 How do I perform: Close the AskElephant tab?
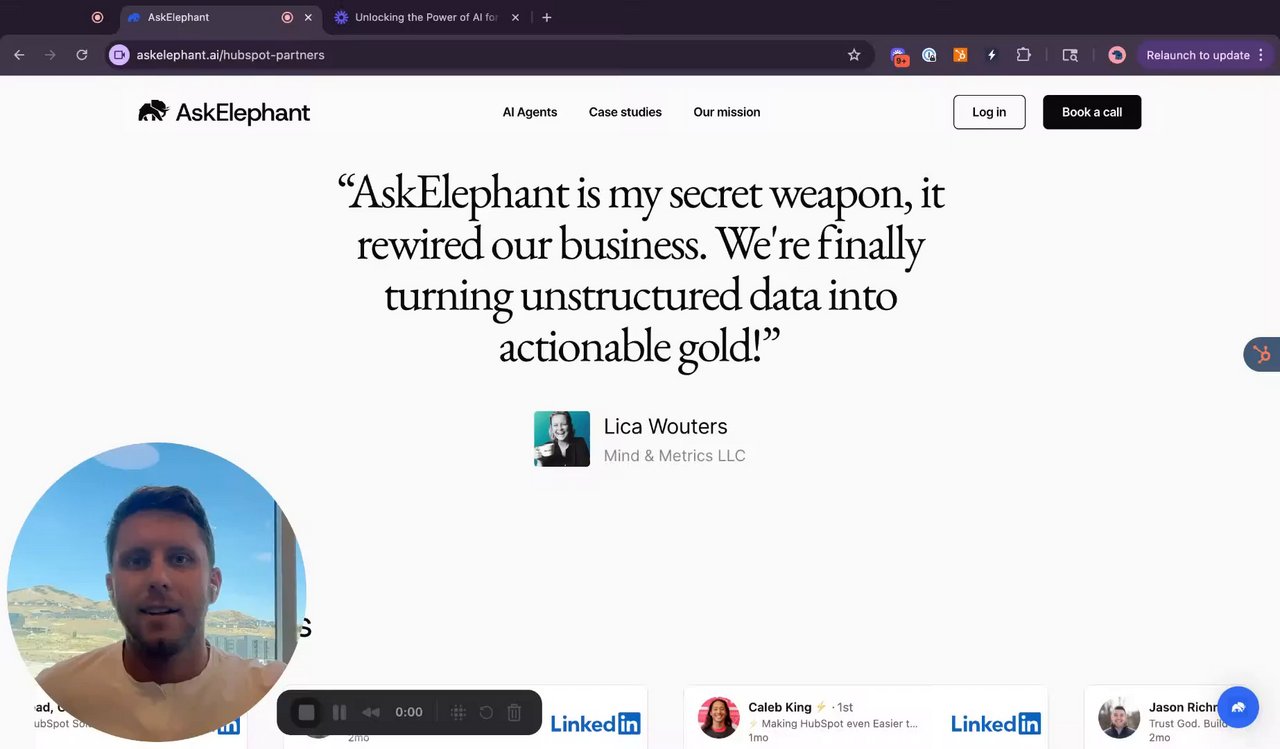pos(308,17)
